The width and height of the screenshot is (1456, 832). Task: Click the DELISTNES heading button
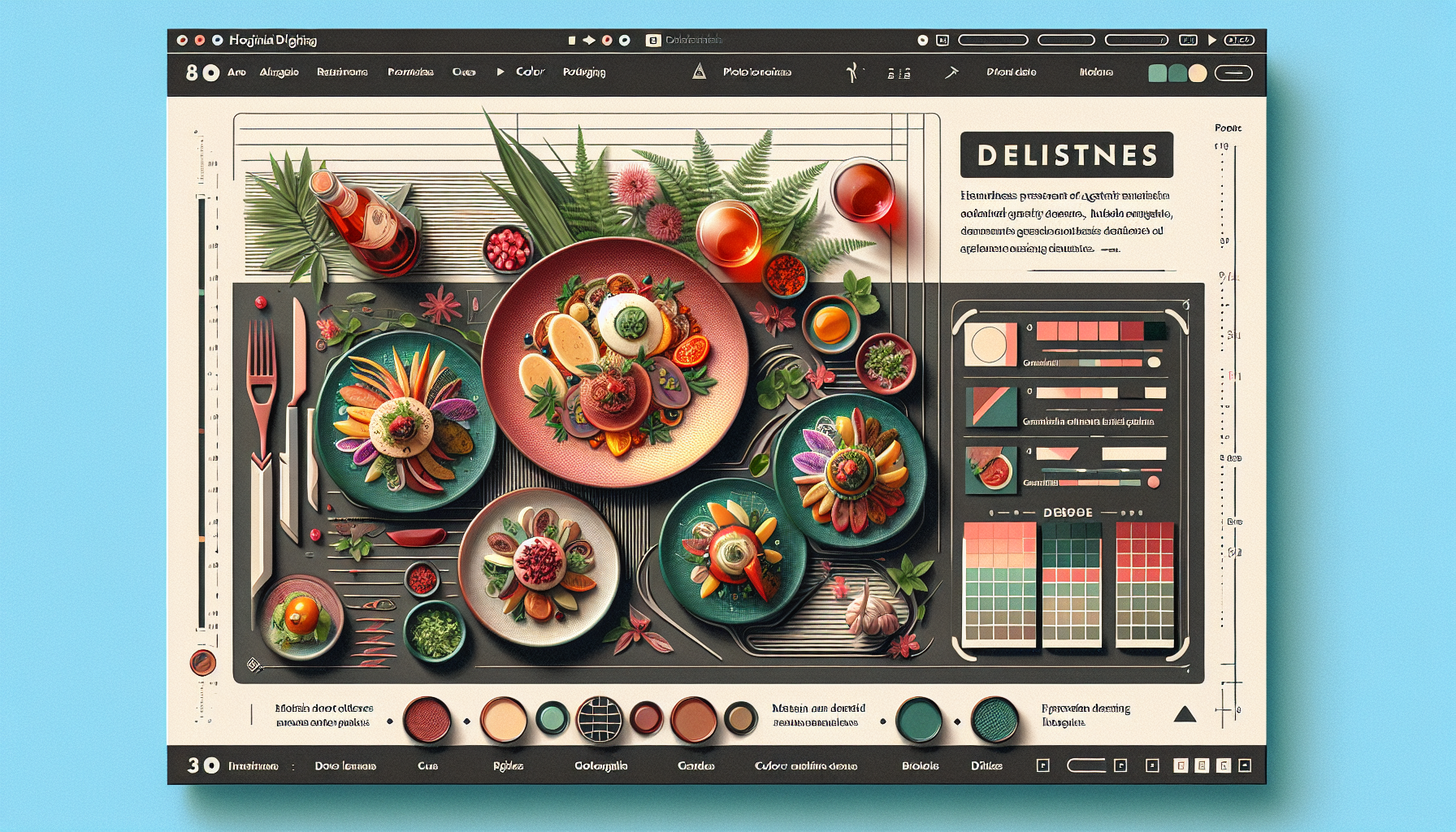1066,155
